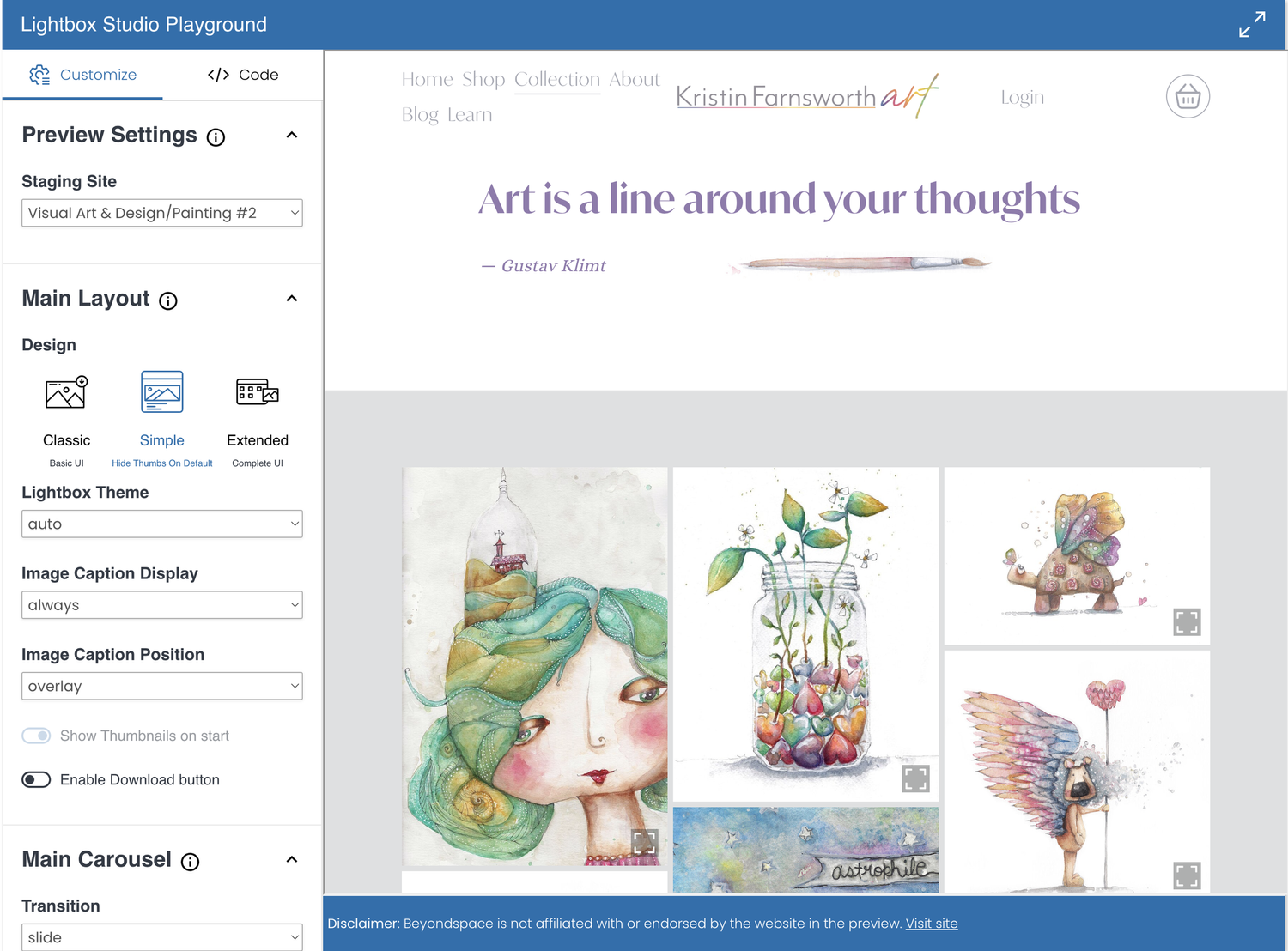
Task: Click the Login link
Action: point(1023,98)
